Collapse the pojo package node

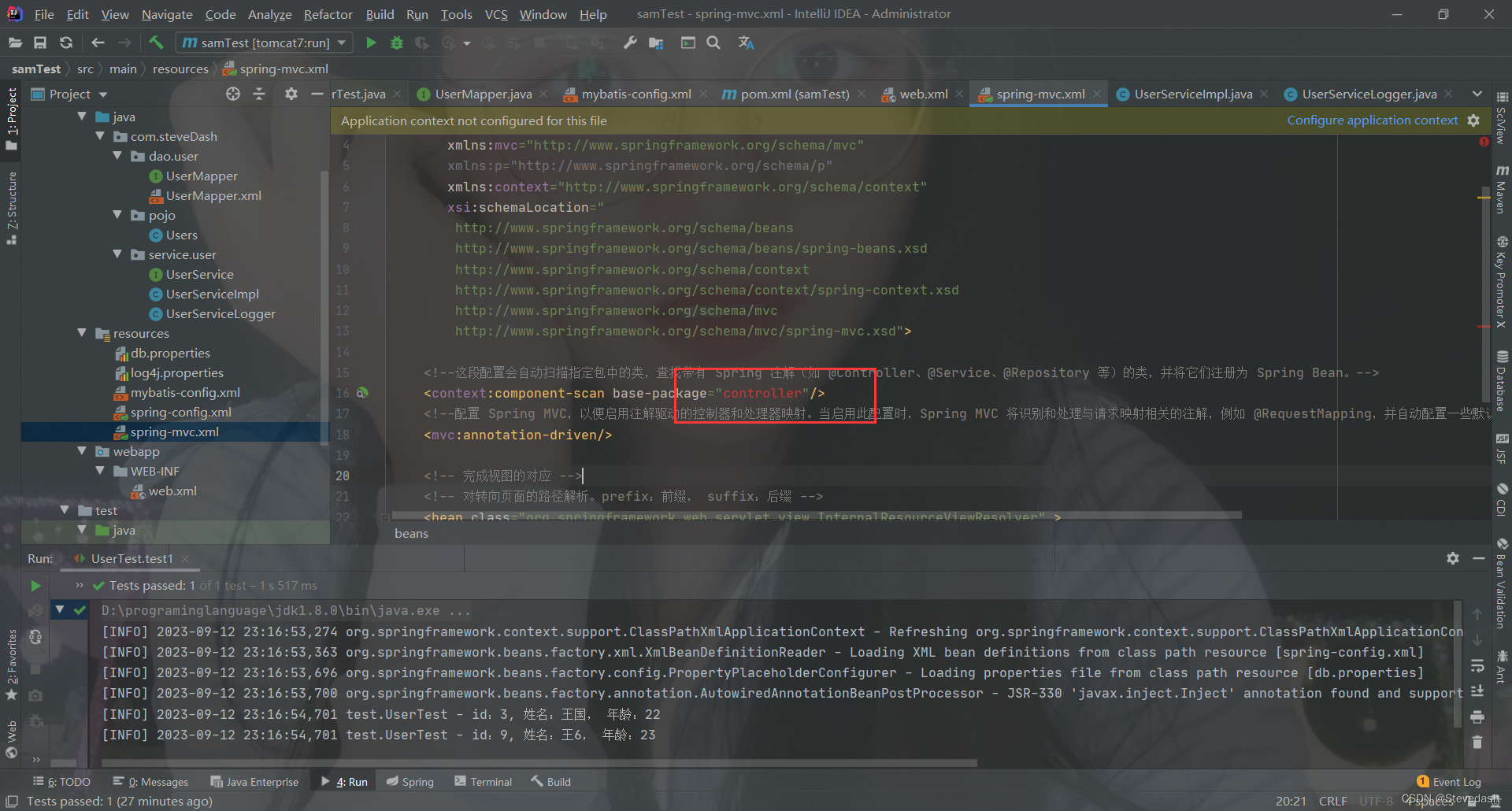(117, 215)
